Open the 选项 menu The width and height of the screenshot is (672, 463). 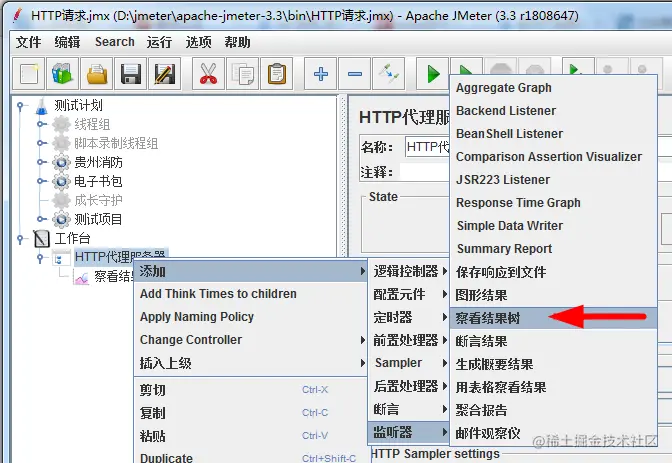click(x=198, y=42)
